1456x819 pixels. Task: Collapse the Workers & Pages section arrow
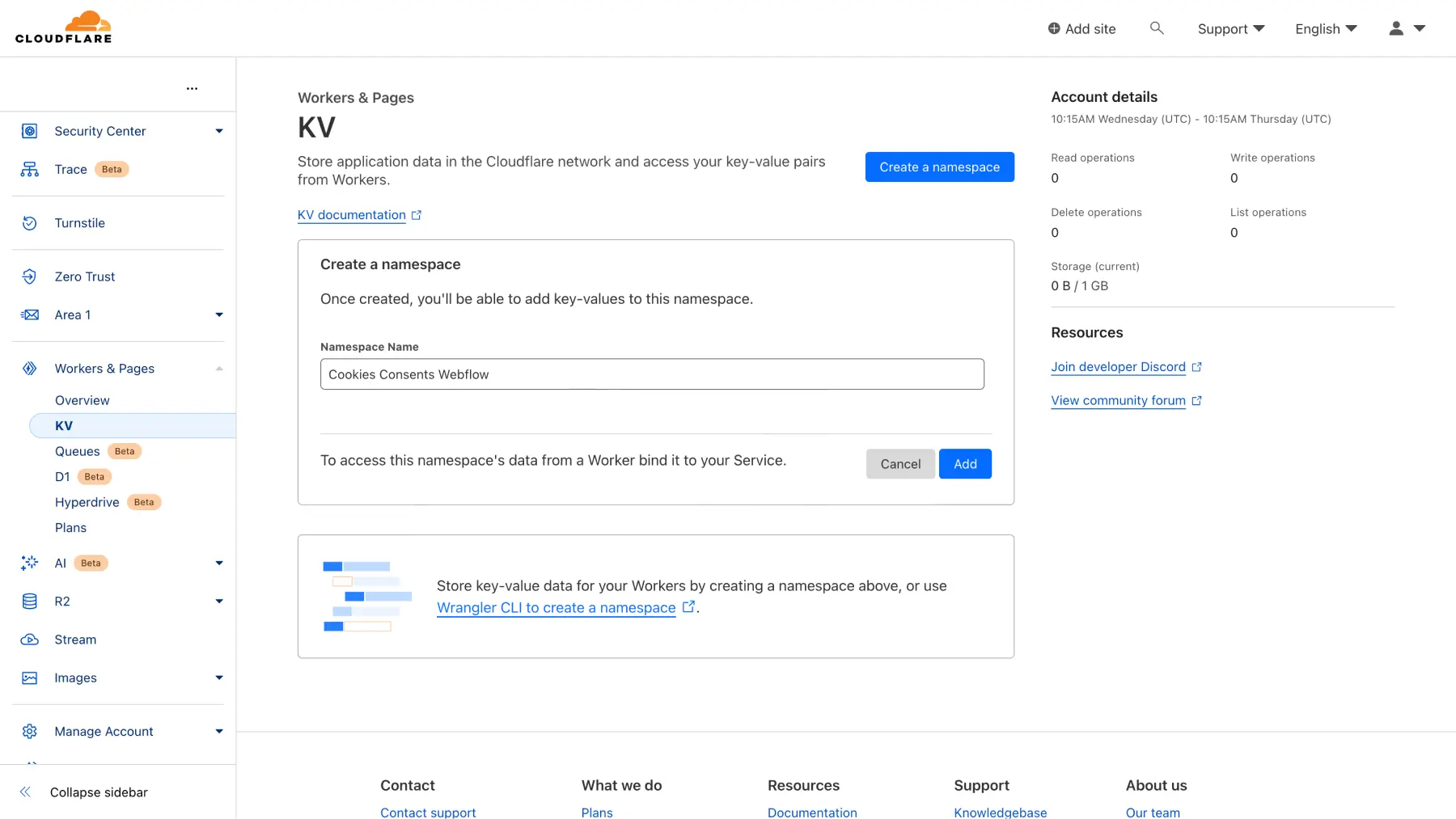[x=219, y=369]
